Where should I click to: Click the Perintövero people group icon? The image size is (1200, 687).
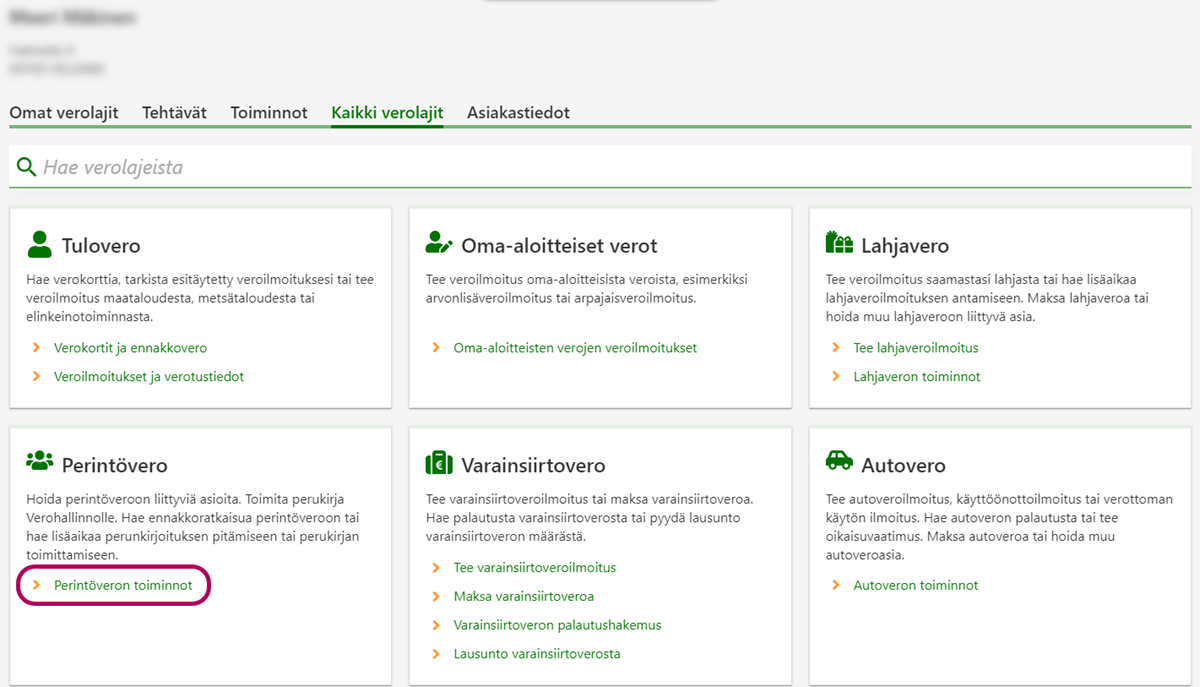click(39, 461)
